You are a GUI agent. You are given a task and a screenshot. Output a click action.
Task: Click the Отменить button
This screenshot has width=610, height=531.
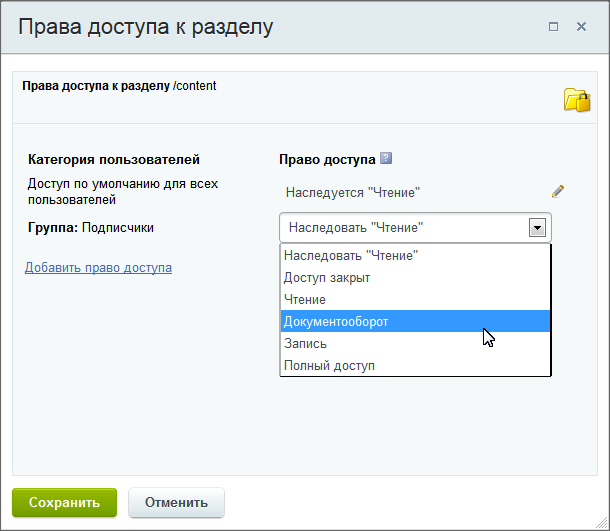point(176,503)
